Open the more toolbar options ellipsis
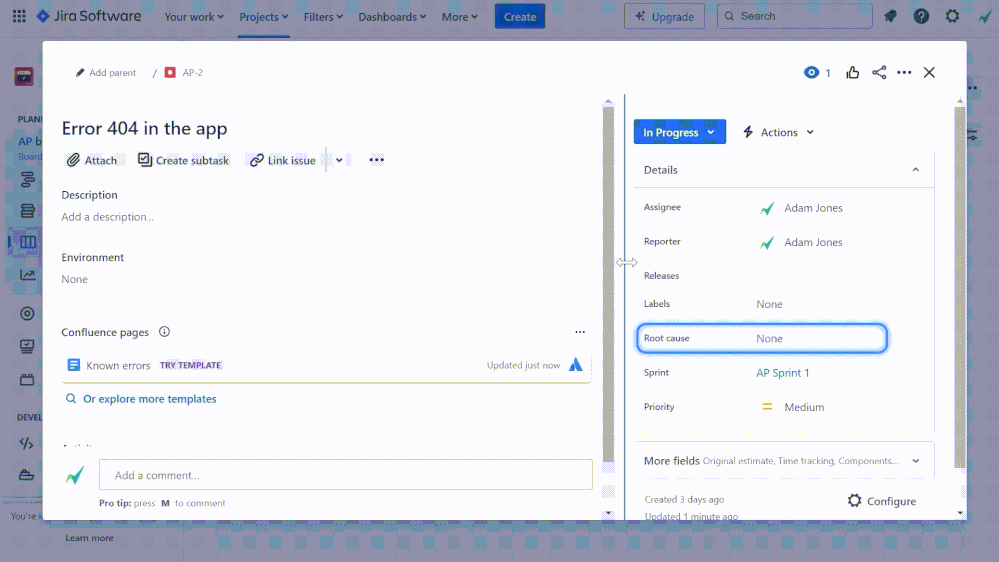Viewport: 999px width, 562px height. click(x=377, y=160)
